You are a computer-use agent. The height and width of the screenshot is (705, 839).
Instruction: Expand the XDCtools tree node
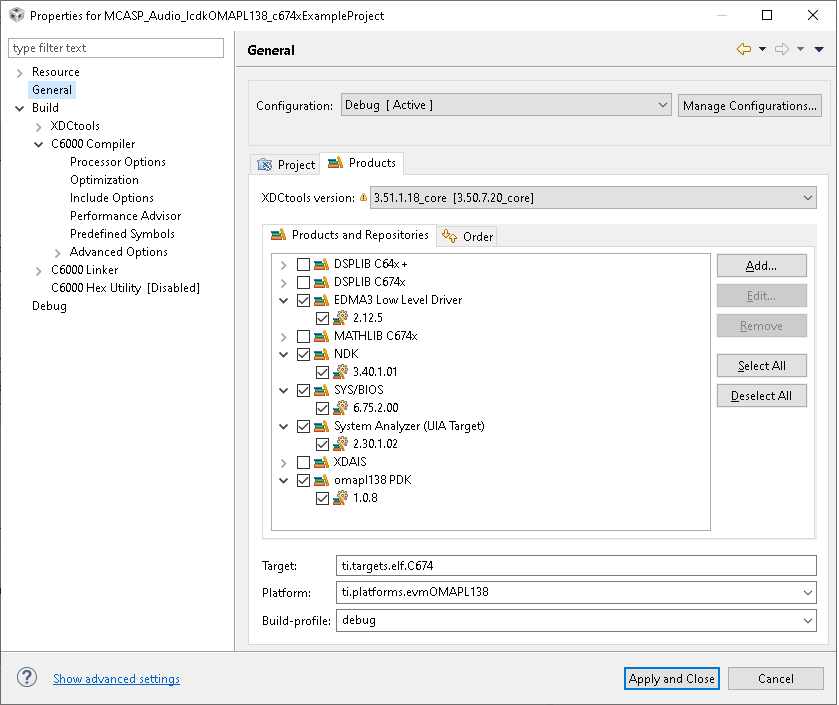[x=39, y=127]
